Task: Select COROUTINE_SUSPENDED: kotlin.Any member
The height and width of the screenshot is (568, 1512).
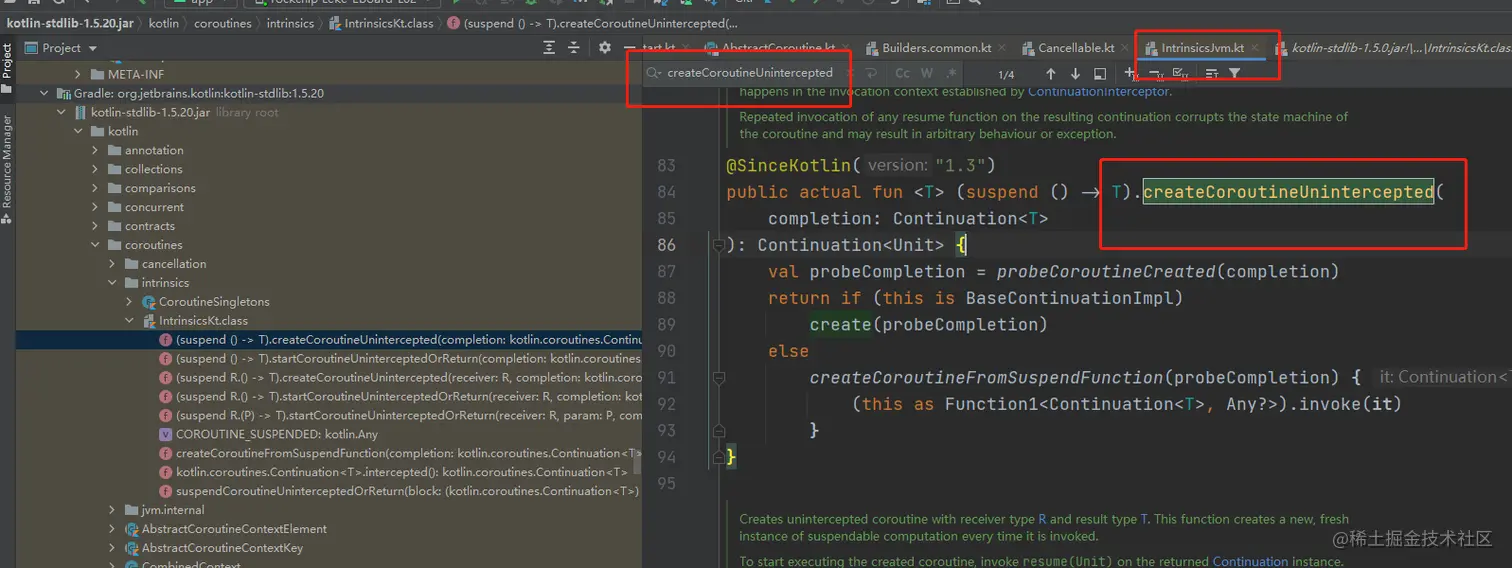Action: (x=268, y=434)
